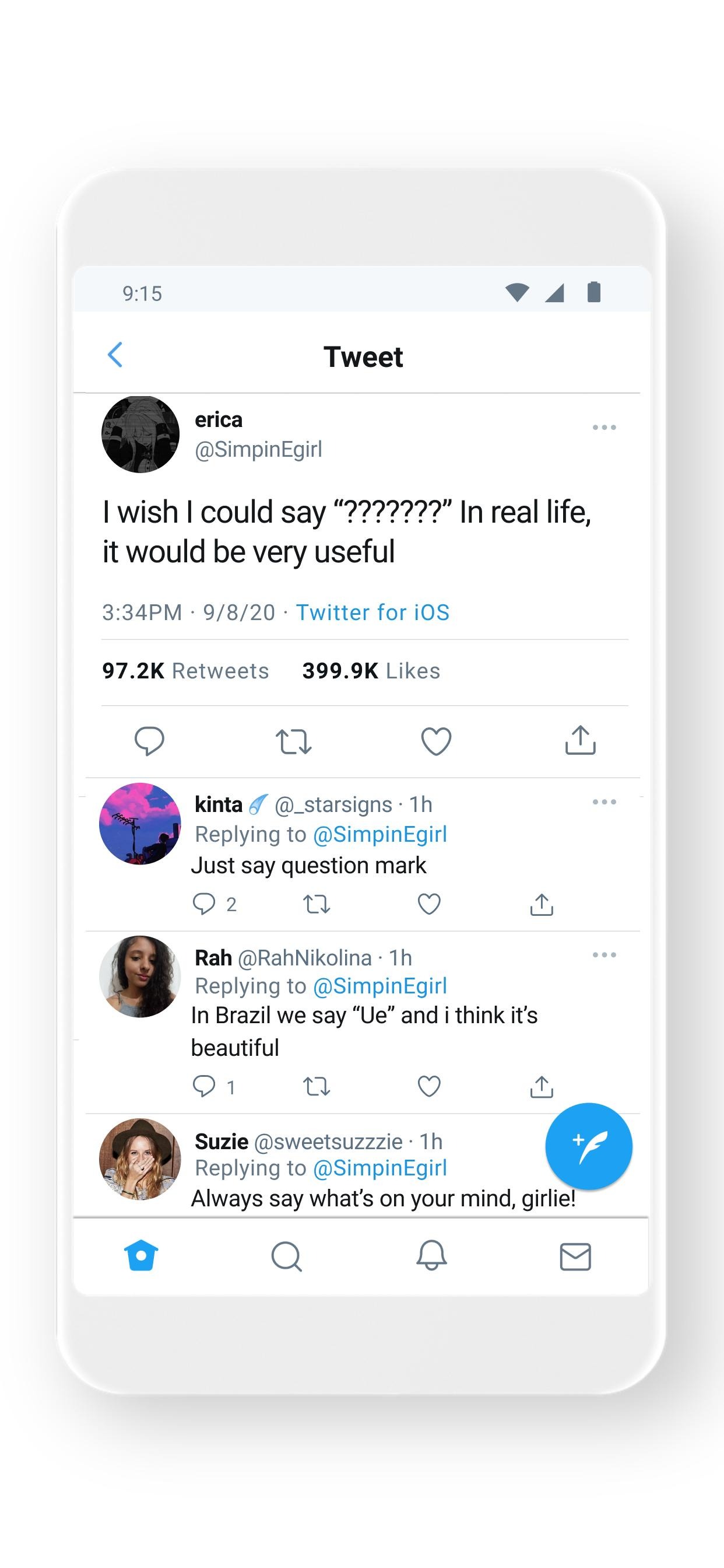
Task: Reply to erica's main tweet
Action: (x=149, y=741)
